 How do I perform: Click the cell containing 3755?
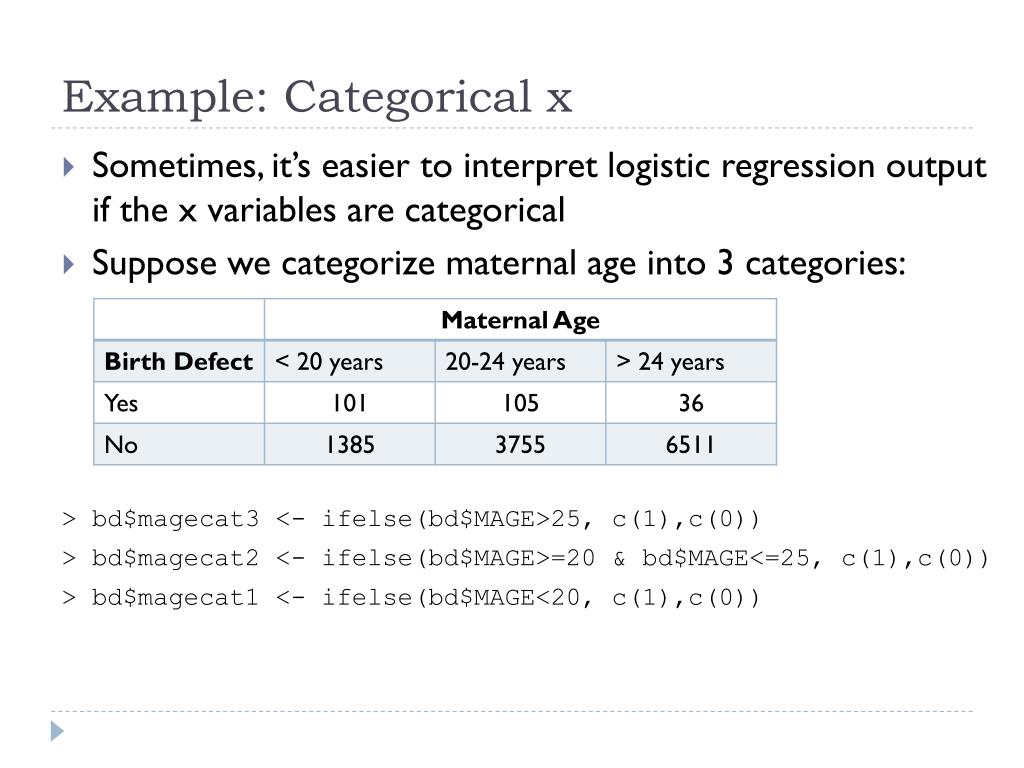tap(520, 445)
